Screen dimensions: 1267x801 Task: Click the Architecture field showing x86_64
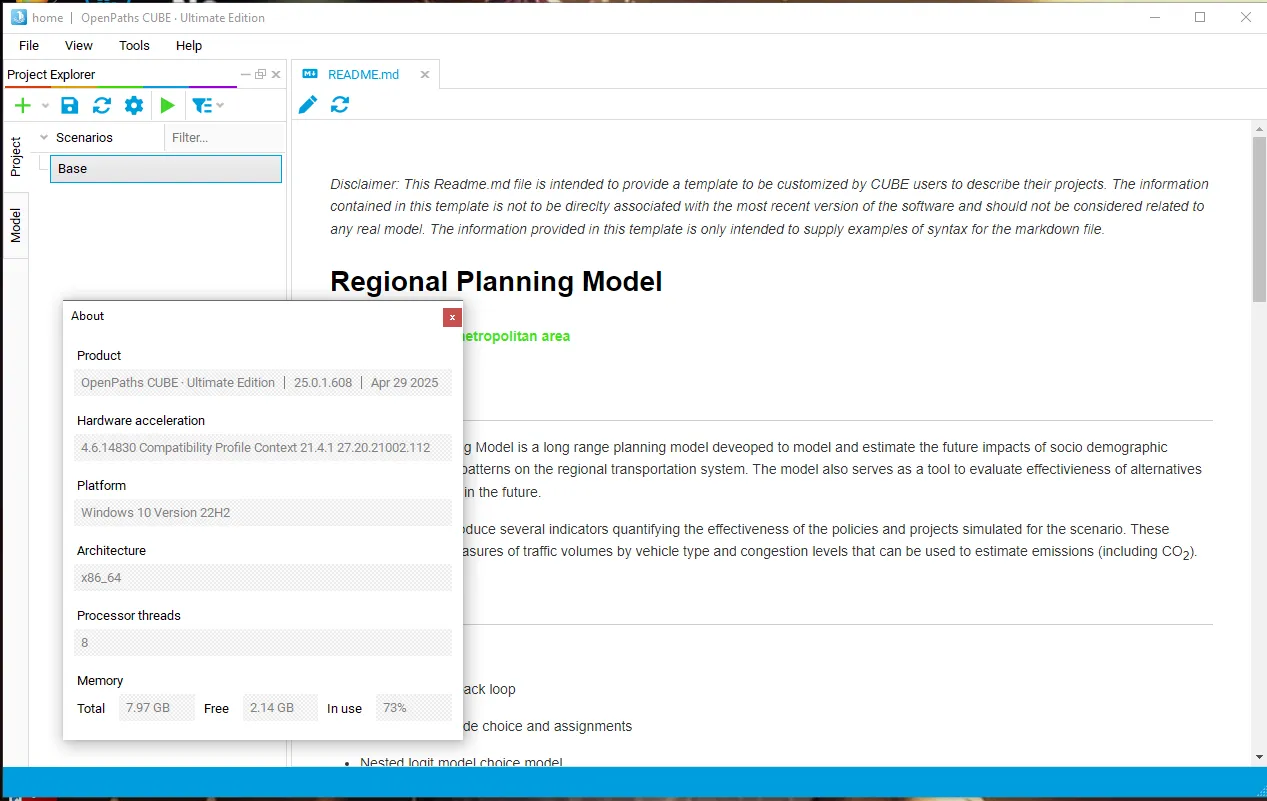(x=264, y=578)
